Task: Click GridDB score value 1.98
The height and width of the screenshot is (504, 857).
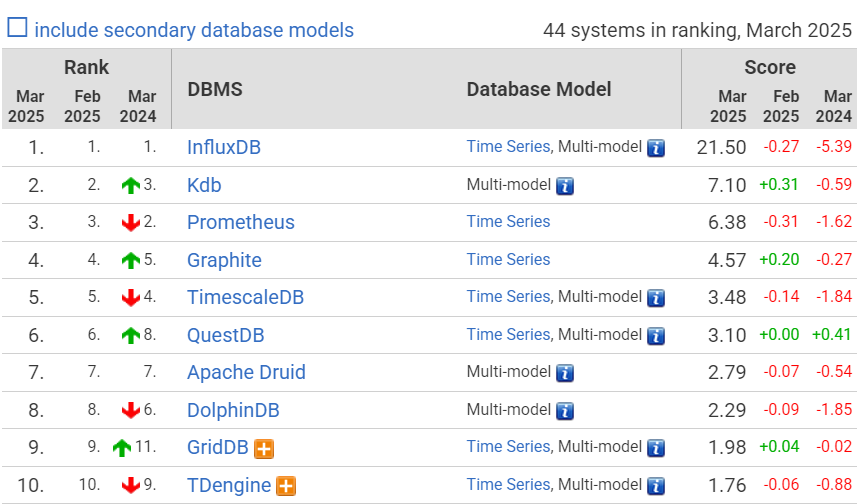Action: pos(726,448)
